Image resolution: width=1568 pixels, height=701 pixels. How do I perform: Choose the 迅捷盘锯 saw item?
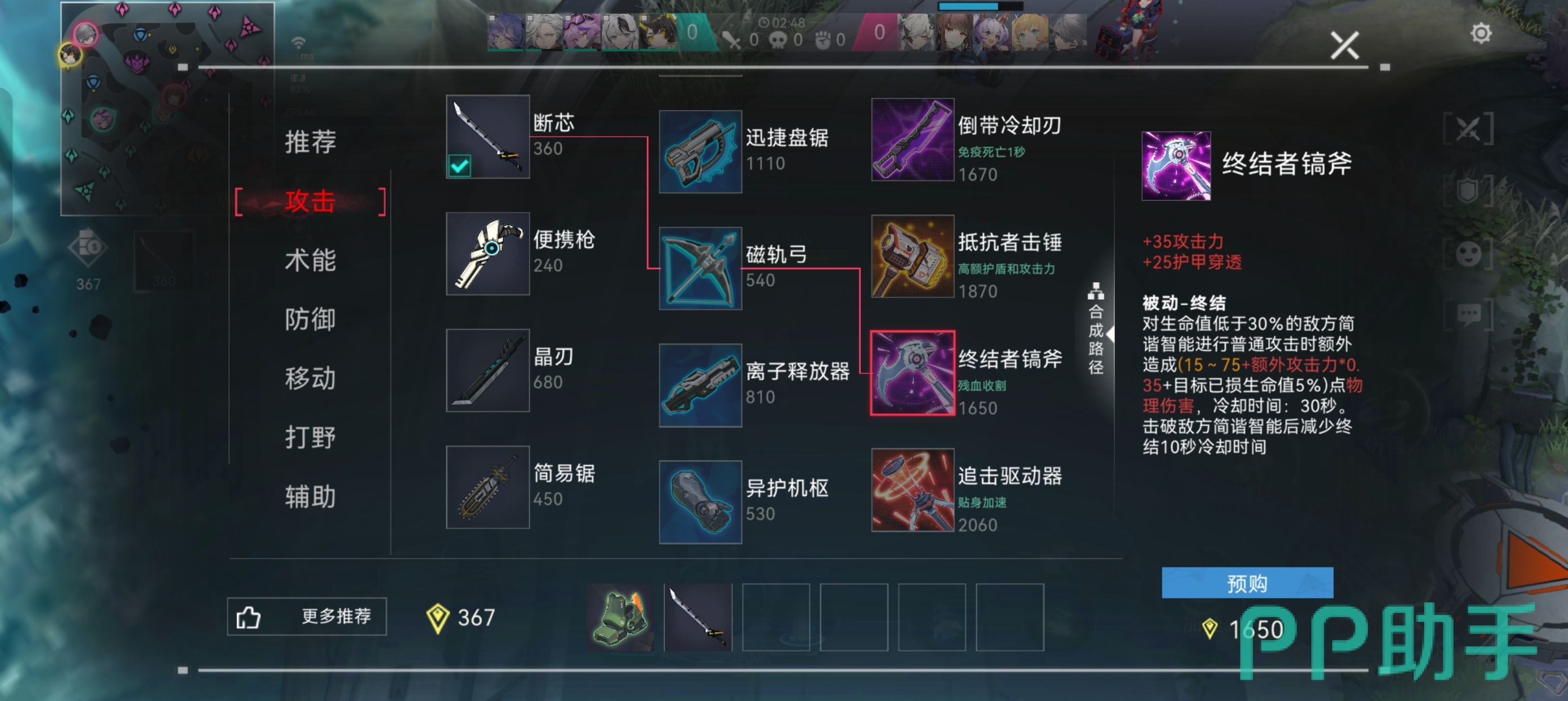click(x=700, y=152)
